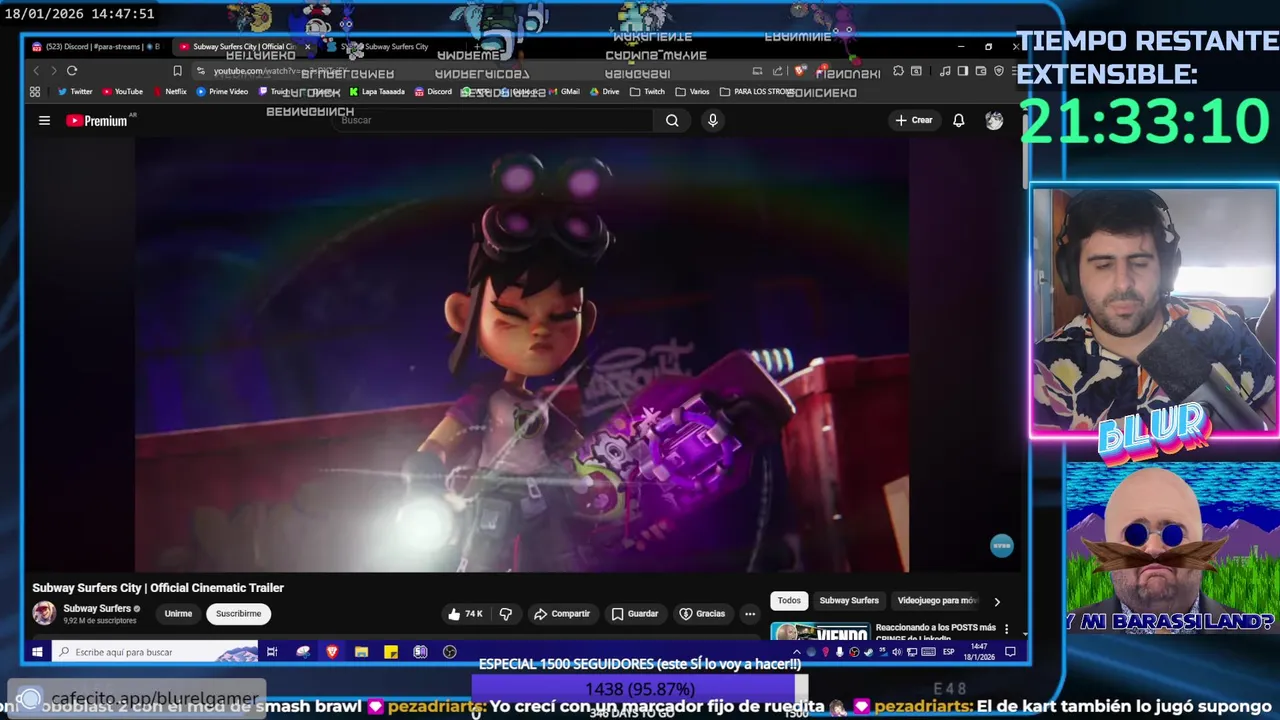Open the Lapa Taaaada bookmark
1280x720 pixels.
click(376, 92)
